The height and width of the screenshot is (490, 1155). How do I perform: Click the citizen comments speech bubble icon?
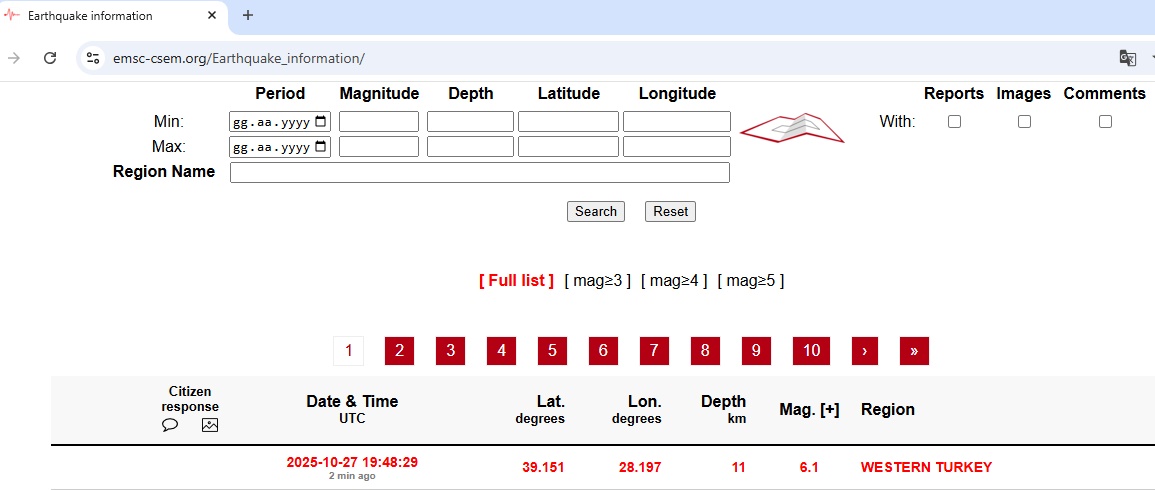[170, 424]
